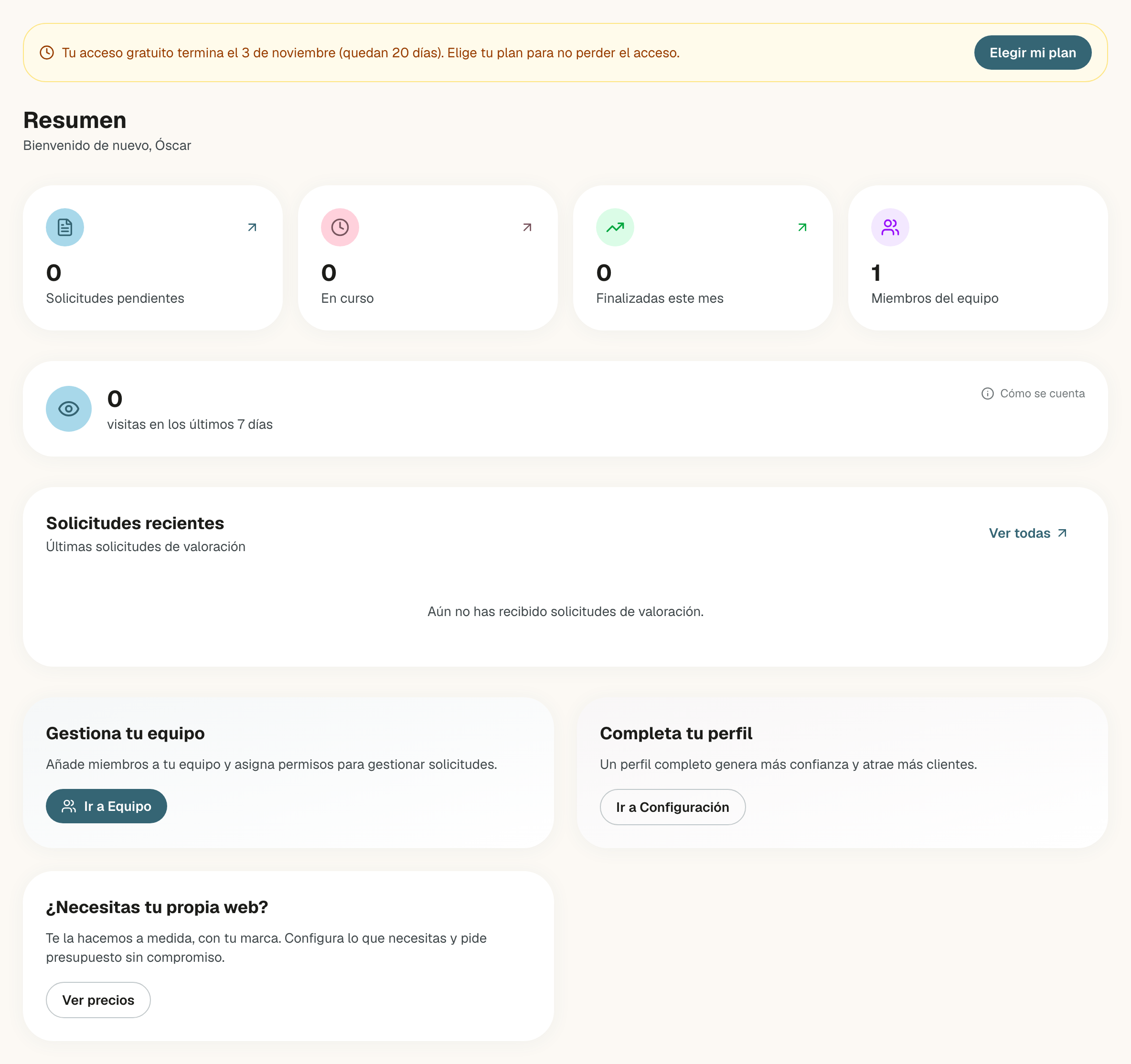Click the trial expiry banner message text
This screenshot has height=1064, width=1131.
coord(370,53)
